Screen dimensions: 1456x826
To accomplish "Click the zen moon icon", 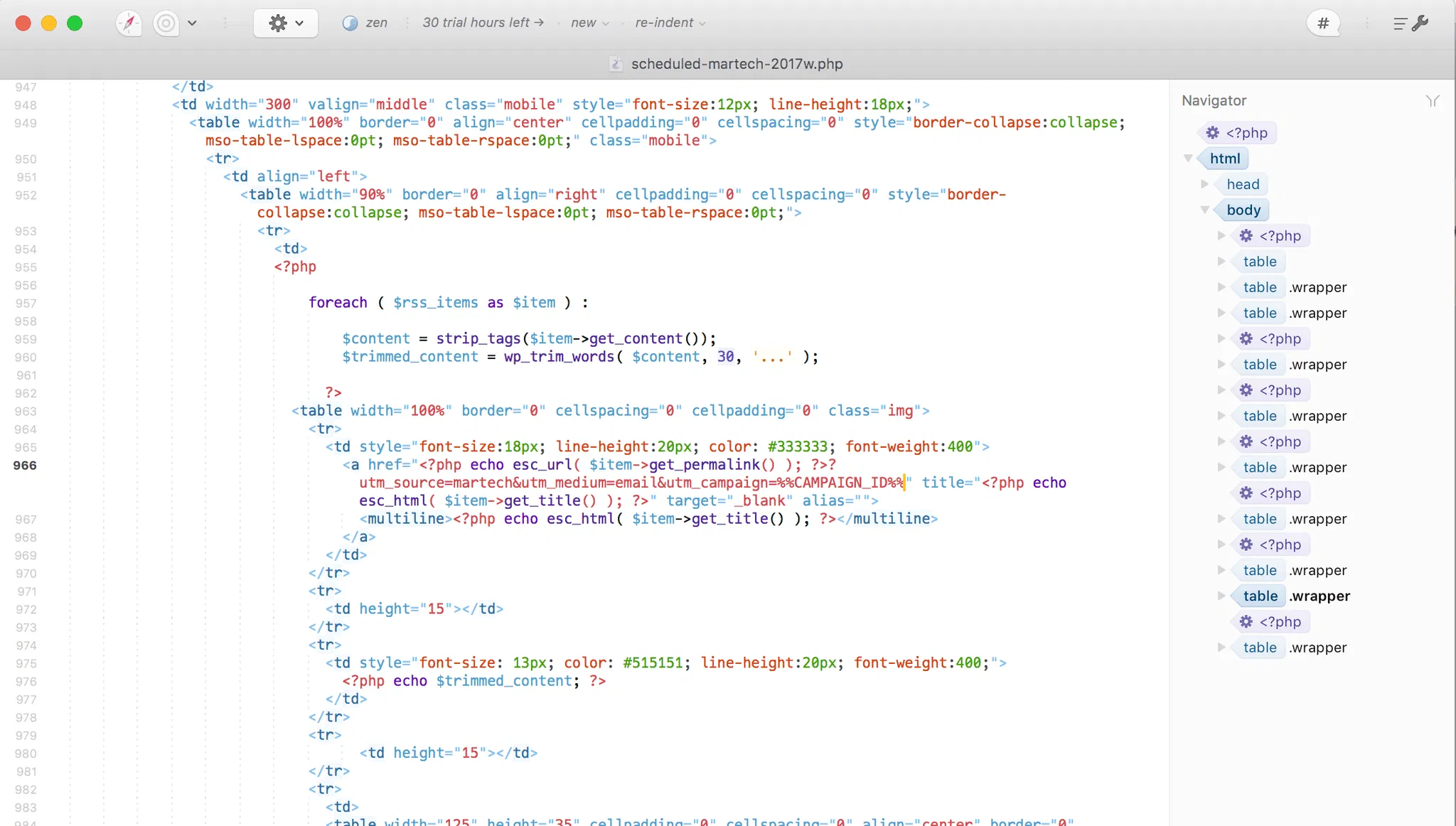I will [350, 23].
